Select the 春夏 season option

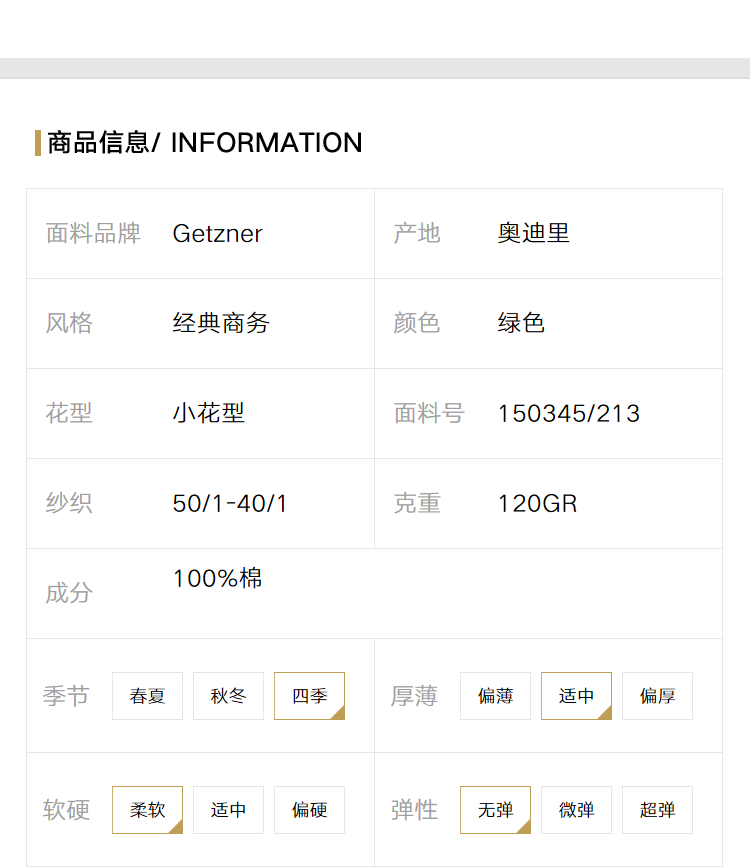pyautogui.click(x=147, y=696)
